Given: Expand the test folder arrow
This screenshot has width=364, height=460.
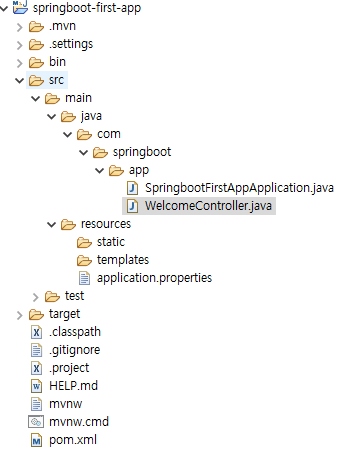Looking at the screenshot, I should click(36, 297).
